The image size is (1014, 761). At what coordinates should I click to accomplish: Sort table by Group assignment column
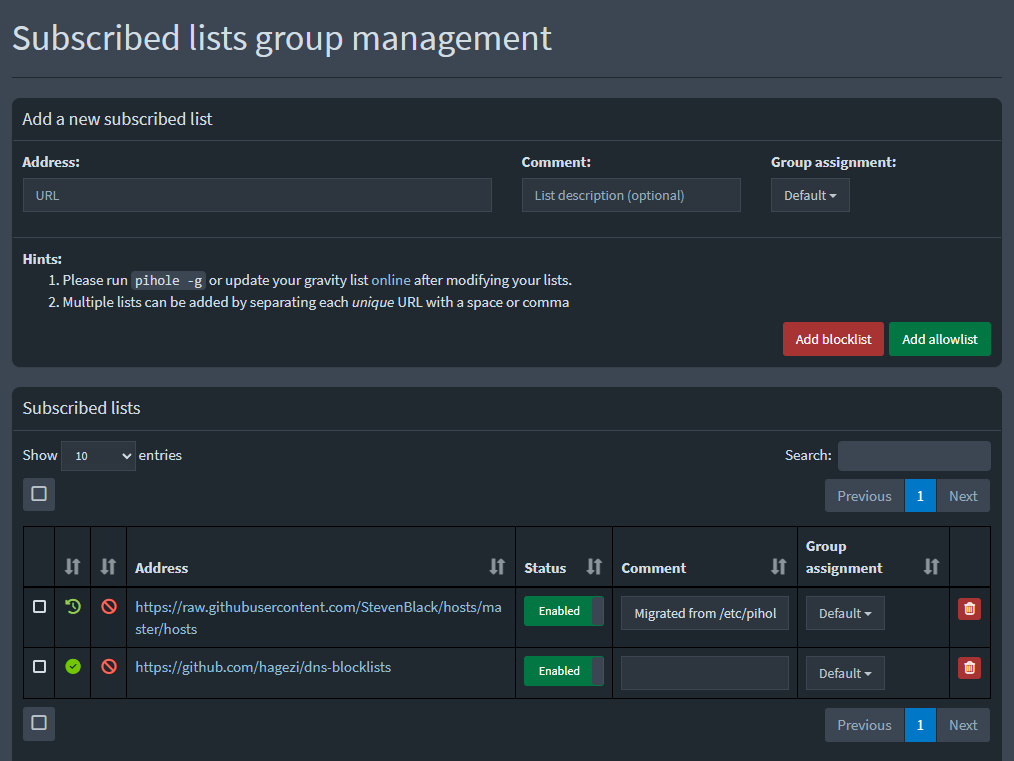coord(931,567)
